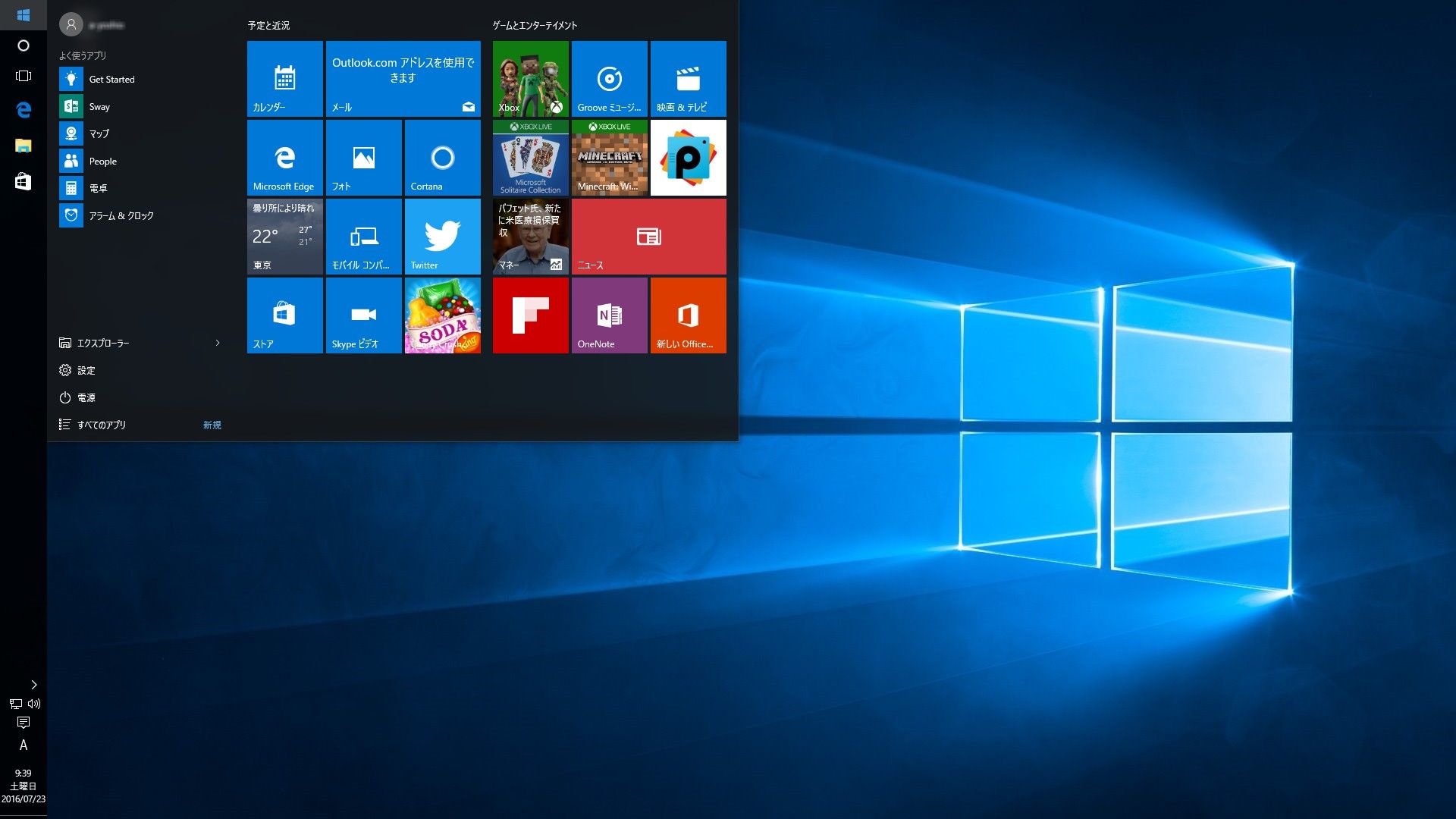Screen dimensions: 1456x819
Task: Open the Flipboard red tile
Action: [530, 315]
